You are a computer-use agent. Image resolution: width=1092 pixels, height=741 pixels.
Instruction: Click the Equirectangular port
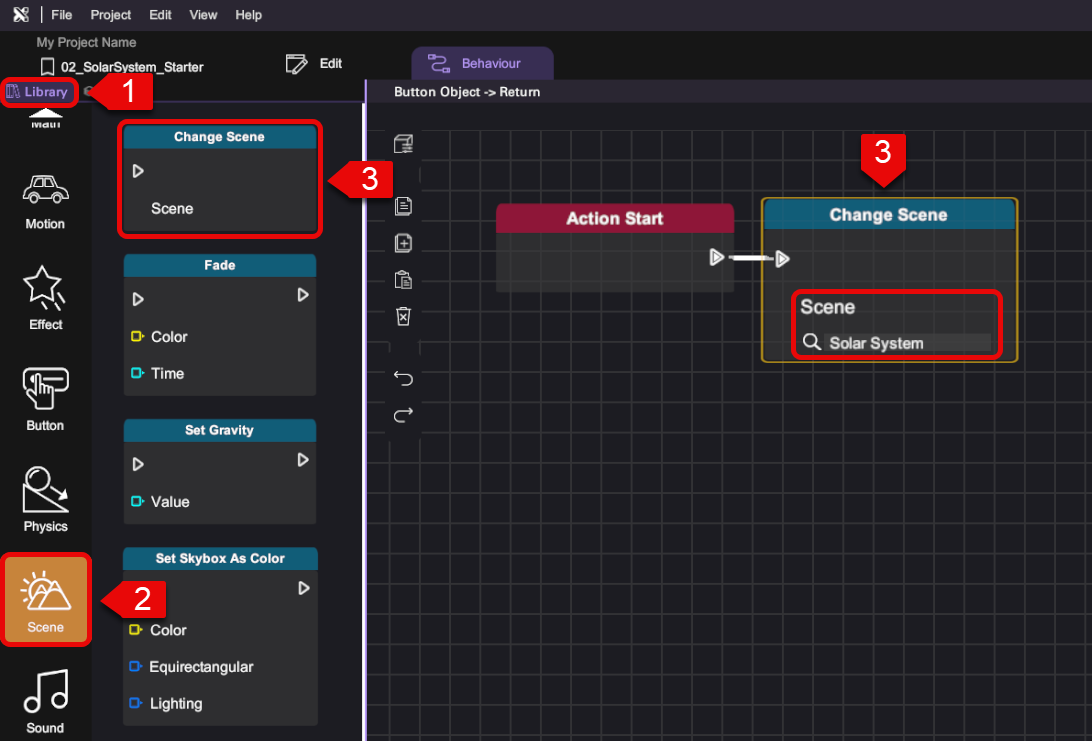(135, 666)
